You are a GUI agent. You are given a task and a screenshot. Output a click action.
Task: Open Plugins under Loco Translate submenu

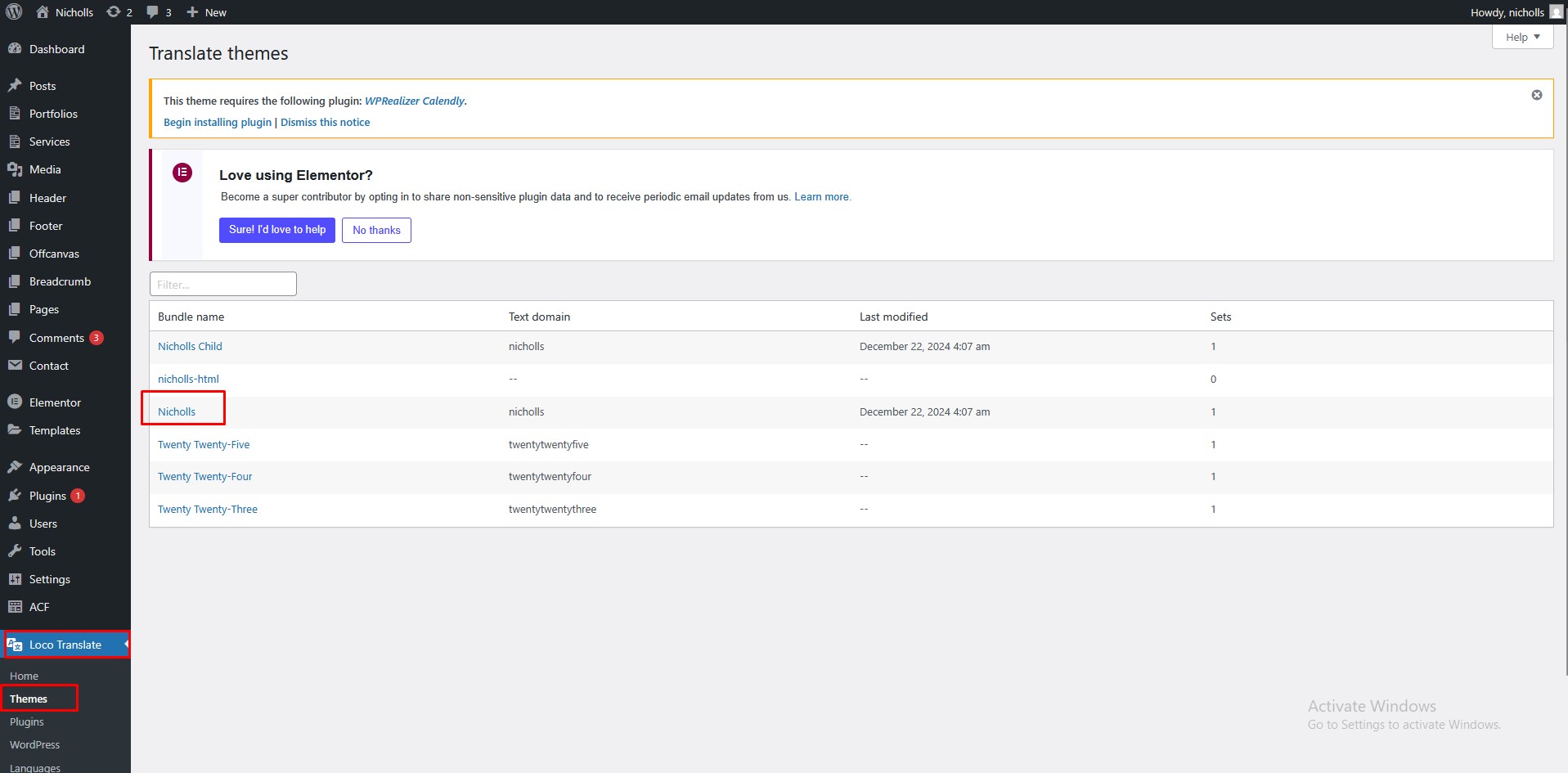(x=27, y=722)
